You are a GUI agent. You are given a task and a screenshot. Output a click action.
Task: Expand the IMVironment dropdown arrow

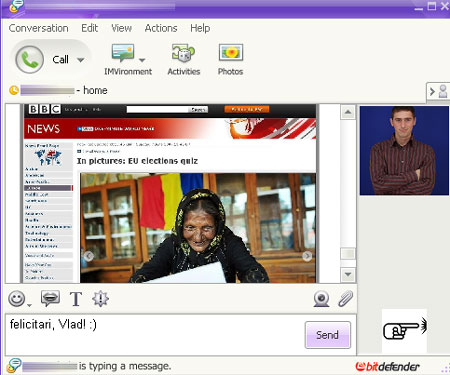(x=142, y=60)
